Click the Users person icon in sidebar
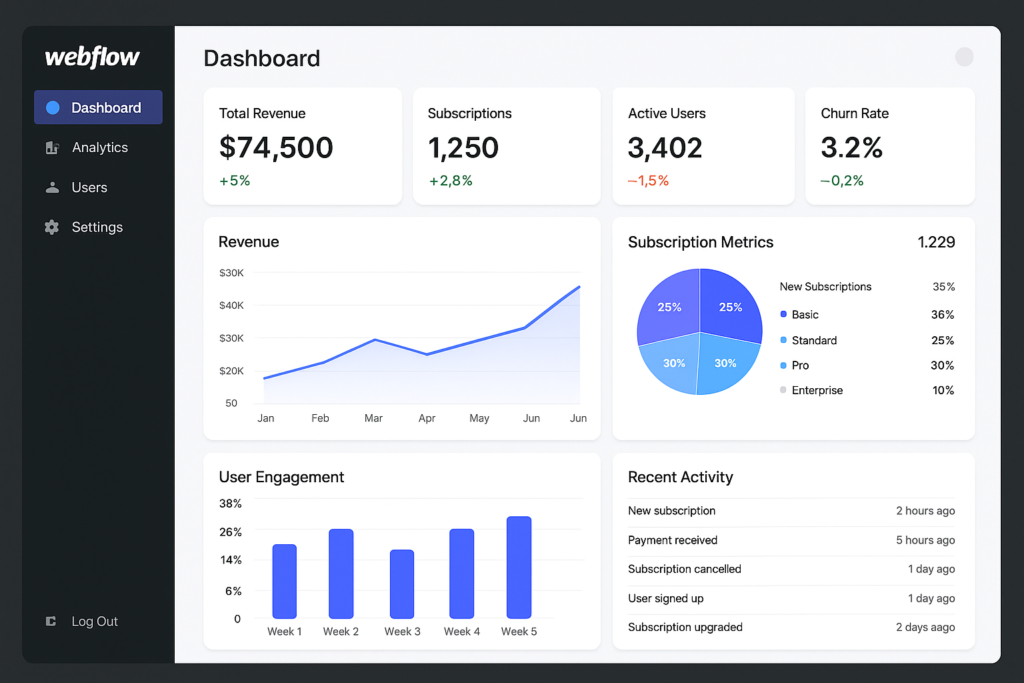Screen dimensions: 1024x683 click(x=51, y=187)
